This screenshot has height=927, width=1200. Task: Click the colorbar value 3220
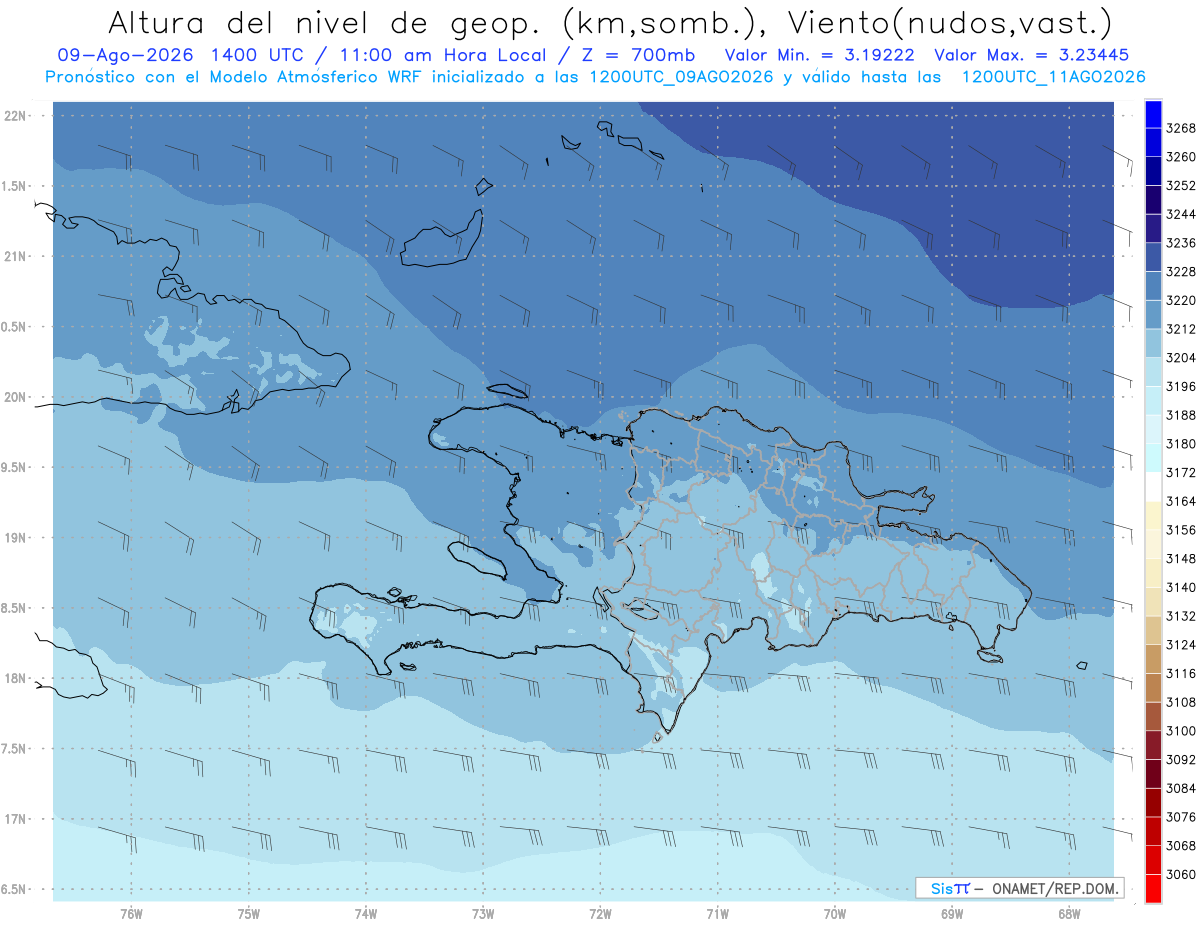[x=1180, y=300]
